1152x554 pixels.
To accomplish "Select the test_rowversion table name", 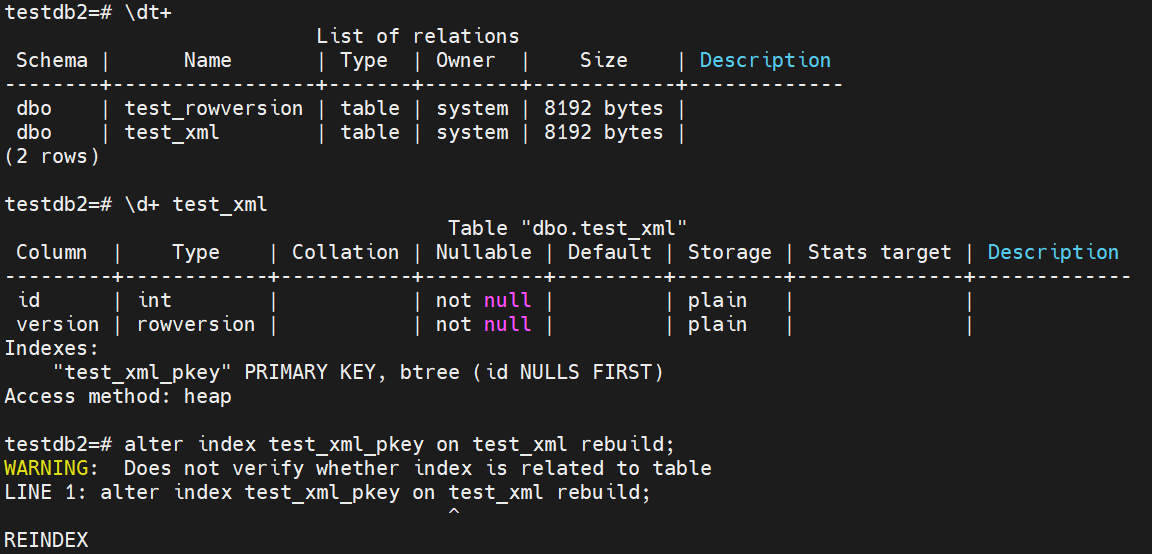I will 213,108.
